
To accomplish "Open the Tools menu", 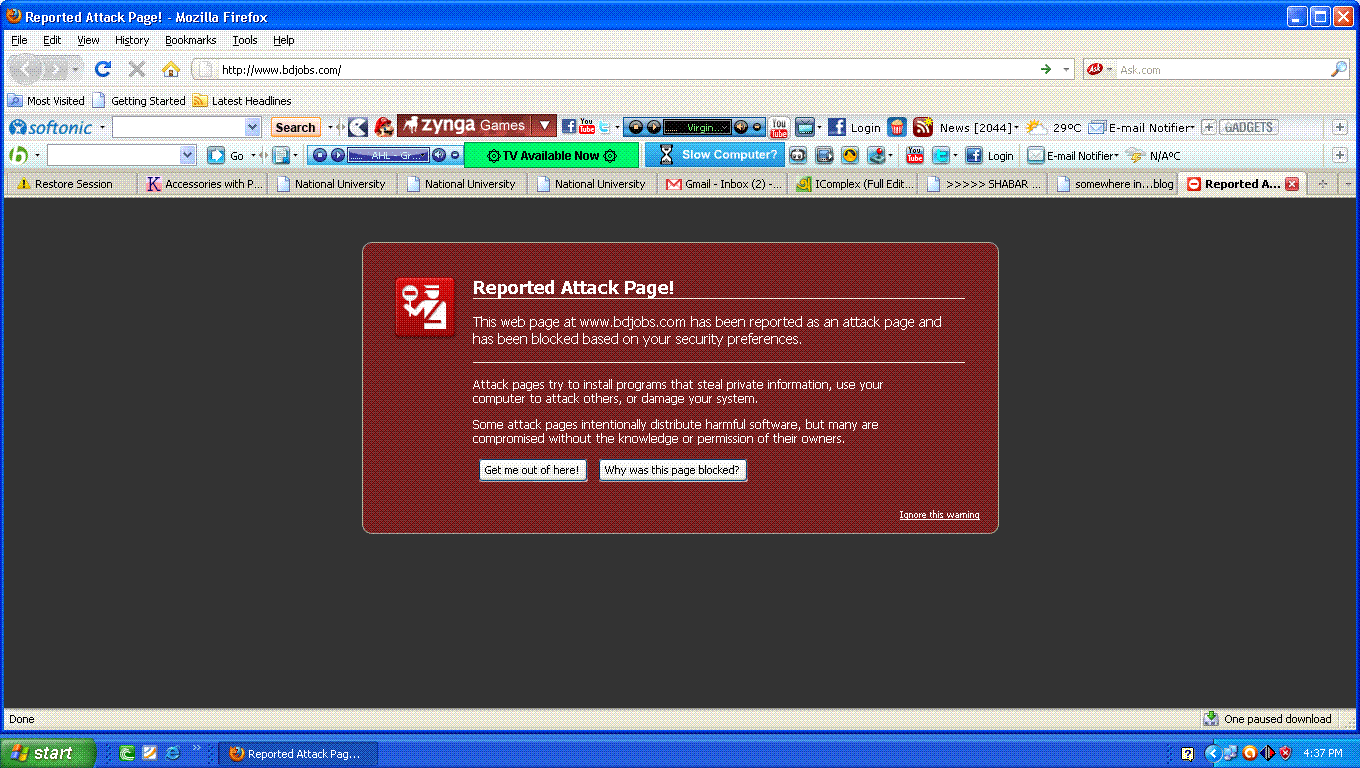I will click(x=245, y=40).
